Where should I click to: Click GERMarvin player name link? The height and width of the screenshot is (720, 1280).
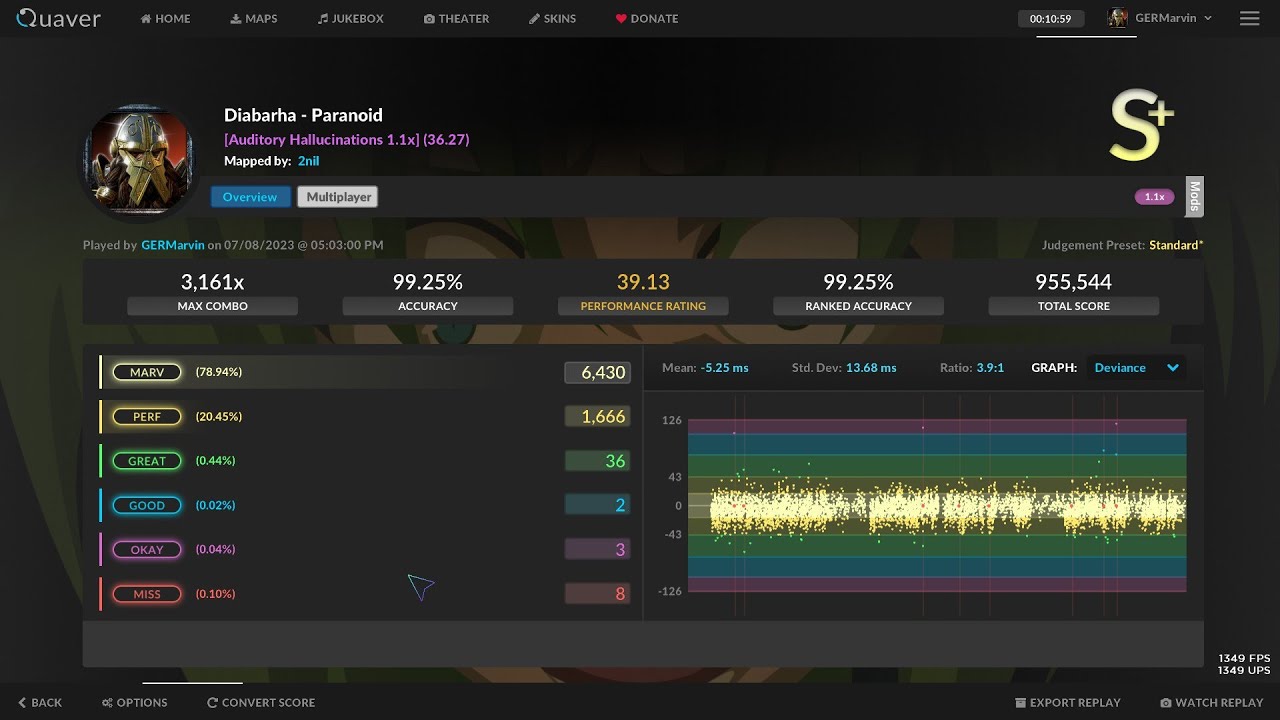click(173, 245)
